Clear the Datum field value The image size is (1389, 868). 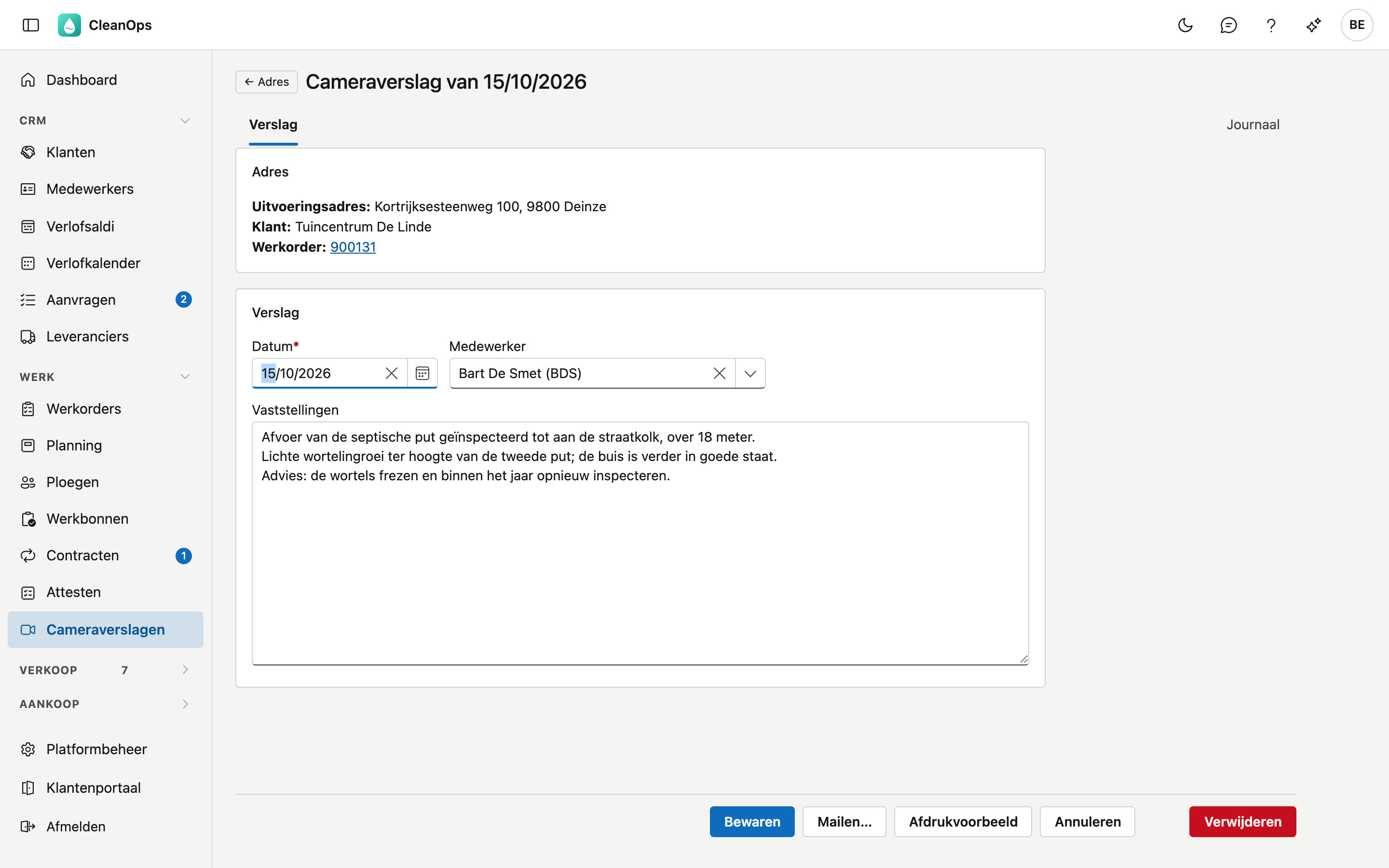point(392,373)
